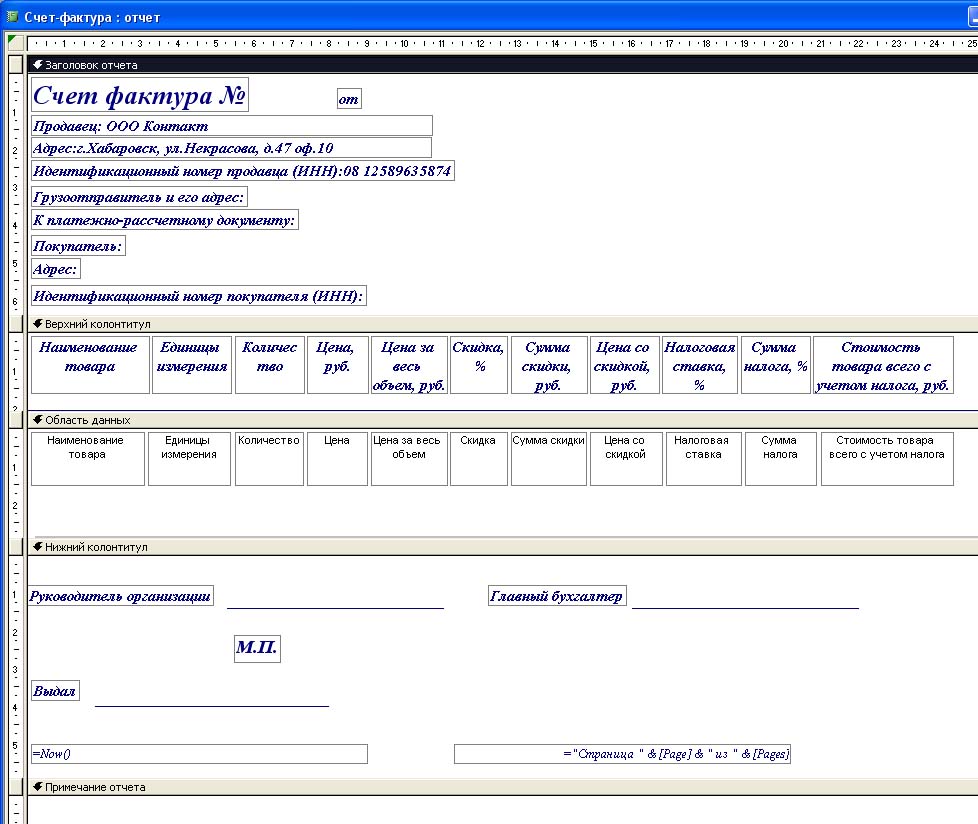Click the section selector beside 'Нижний колонтитул'
This screenshot has height=824, width=978.
[x=16, y=547]
